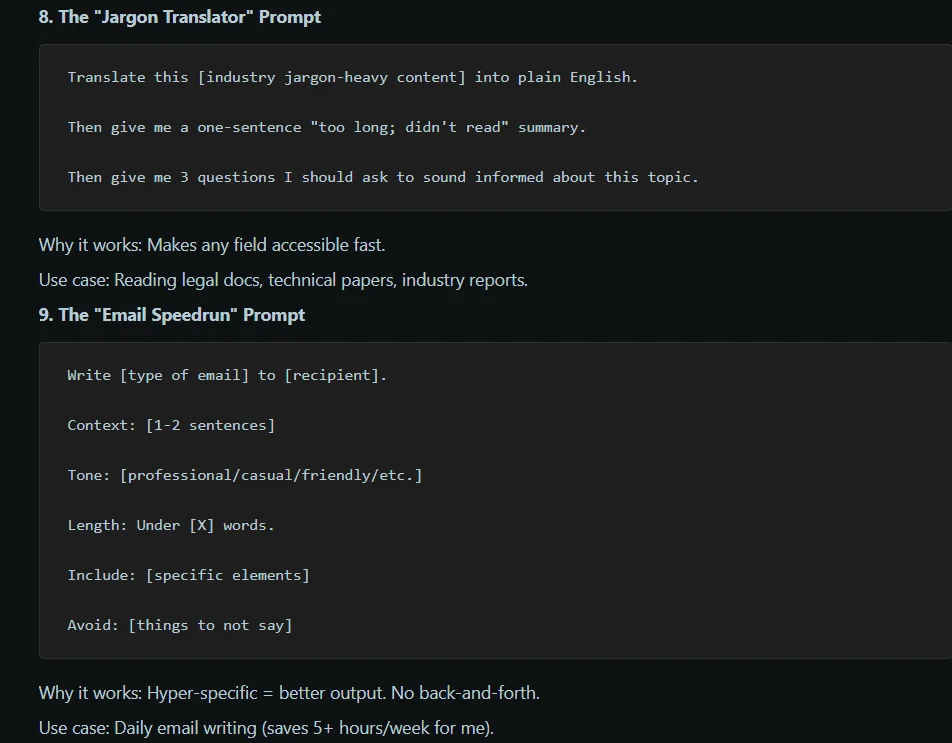Click the word "Length:" in the code block
952x743 pixels.
[x=97, y=525]
